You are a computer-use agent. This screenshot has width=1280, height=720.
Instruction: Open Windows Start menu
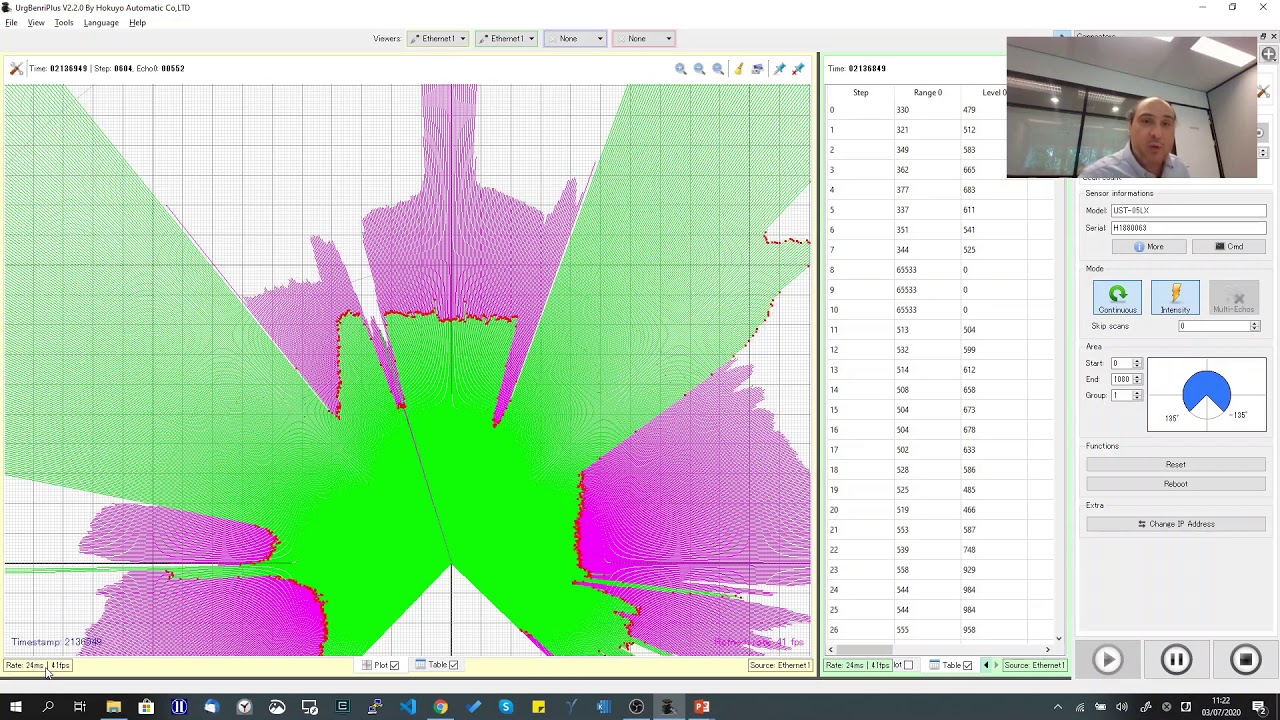[16, 708]
